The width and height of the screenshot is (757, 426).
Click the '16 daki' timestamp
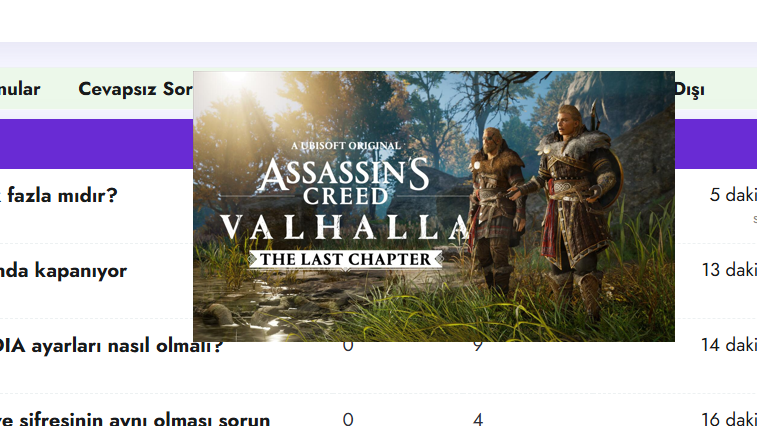click(729, 419)
